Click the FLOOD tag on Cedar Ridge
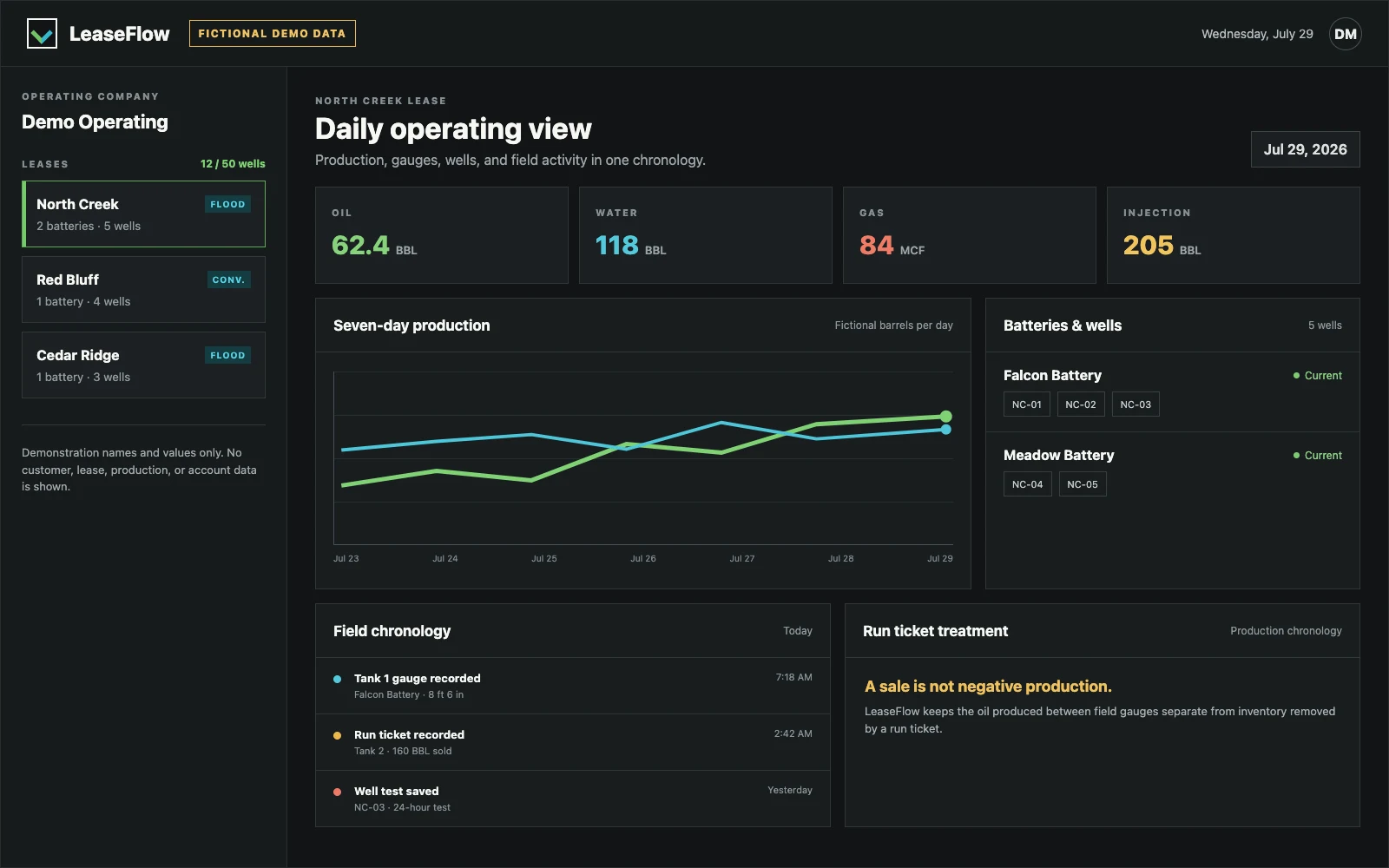1389x868 pixels. pyautogui.click(x=227, y=355)
